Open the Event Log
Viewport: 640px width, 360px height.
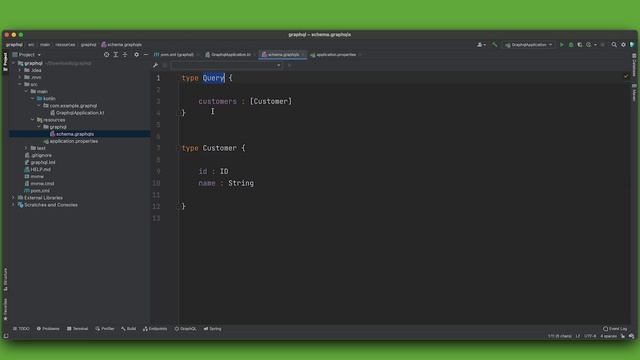pyautogui.click(x=615, y=329)
